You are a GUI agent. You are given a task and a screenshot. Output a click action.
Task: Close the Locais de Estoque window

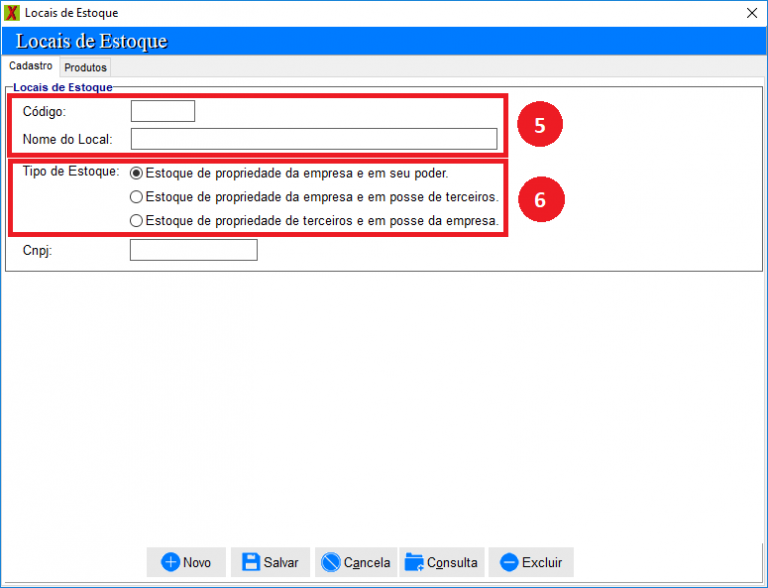752,13
